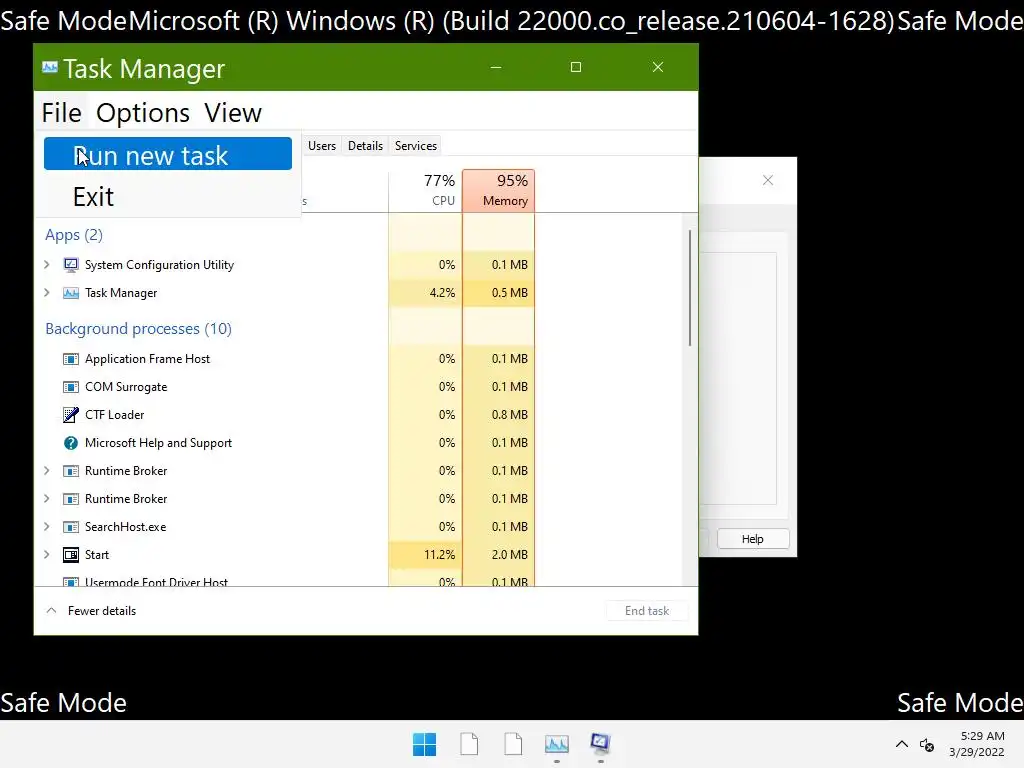
Task: Collapse to Fewer details view
Action: (91, 611)
